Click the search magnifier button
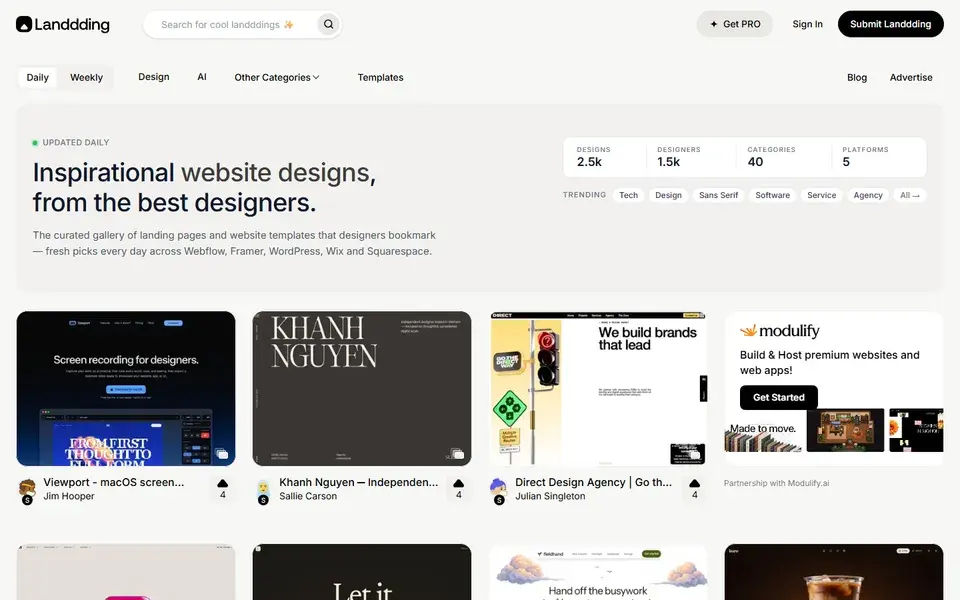 (x=329, y=24)
